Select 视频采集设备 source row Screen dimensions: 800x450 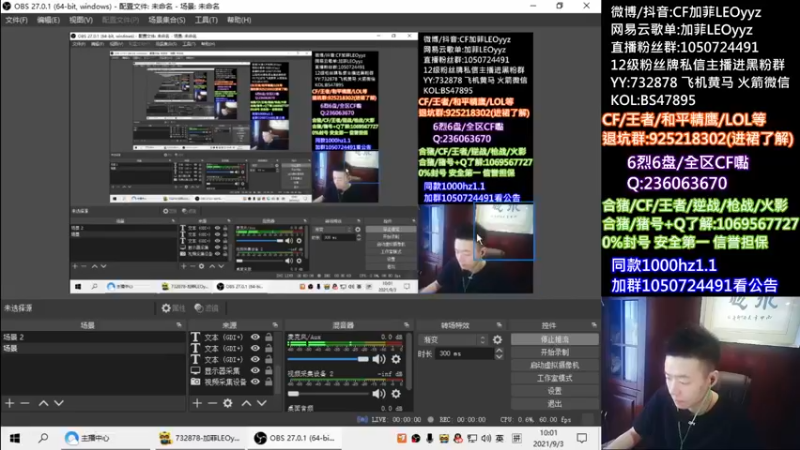[232, 382]
